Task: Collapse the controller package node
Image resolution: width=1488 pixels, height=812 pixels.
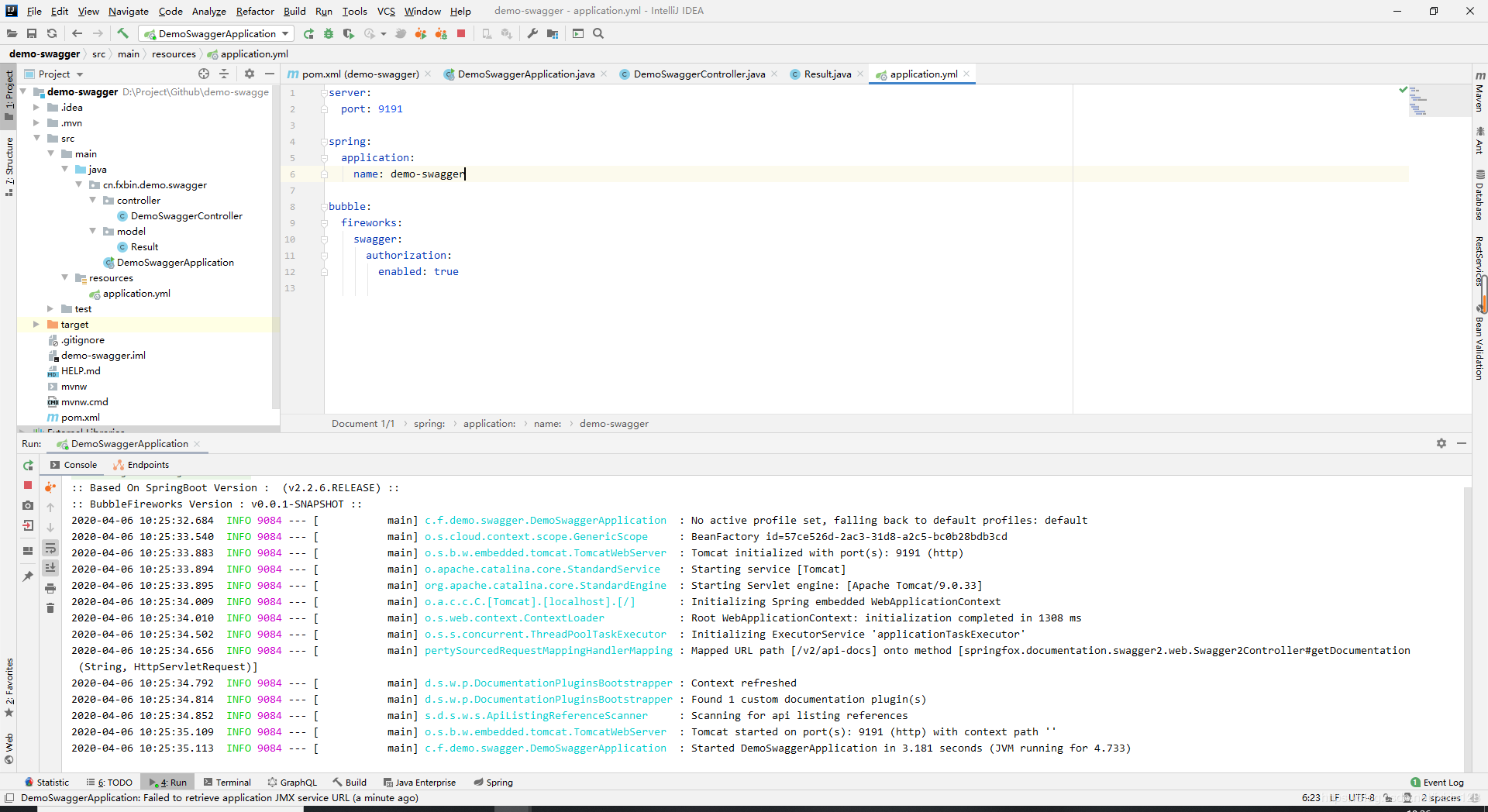Action: 93,201
